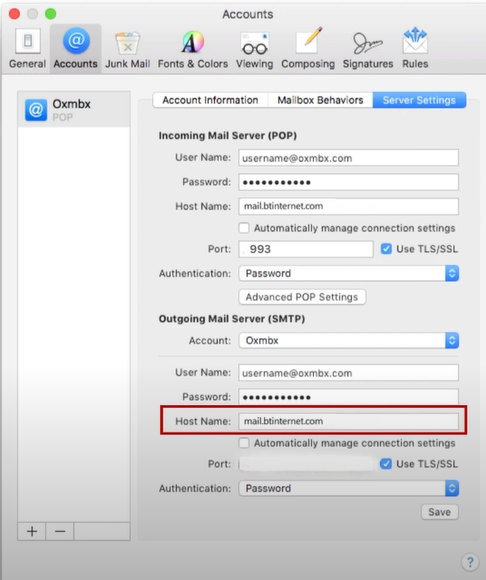Toggle incoming Automatically manage connection settings
The width and height of the screenshot is (486, 580).
pos(244,228)
